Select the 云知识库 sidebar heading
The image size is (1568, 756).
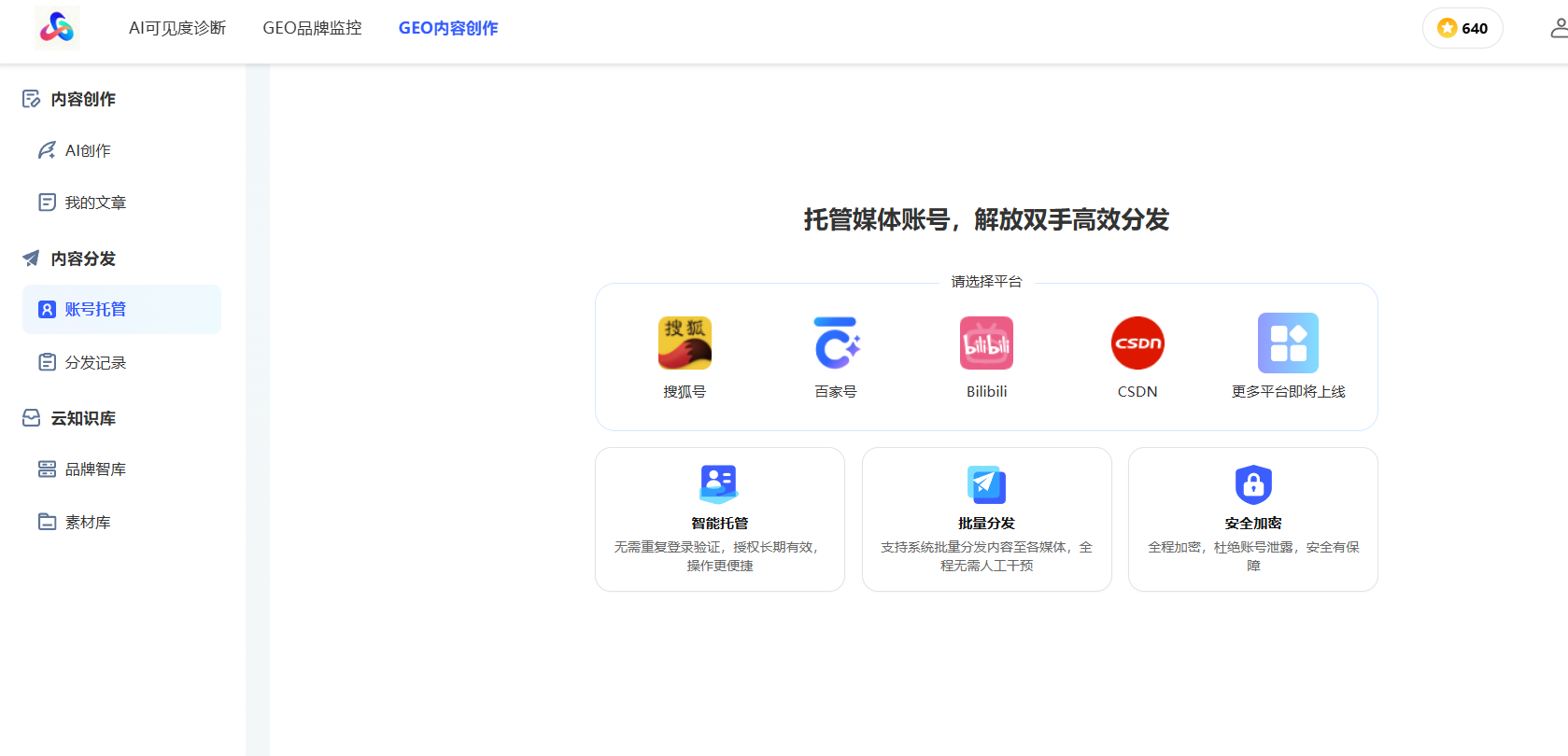click(83, 418)
